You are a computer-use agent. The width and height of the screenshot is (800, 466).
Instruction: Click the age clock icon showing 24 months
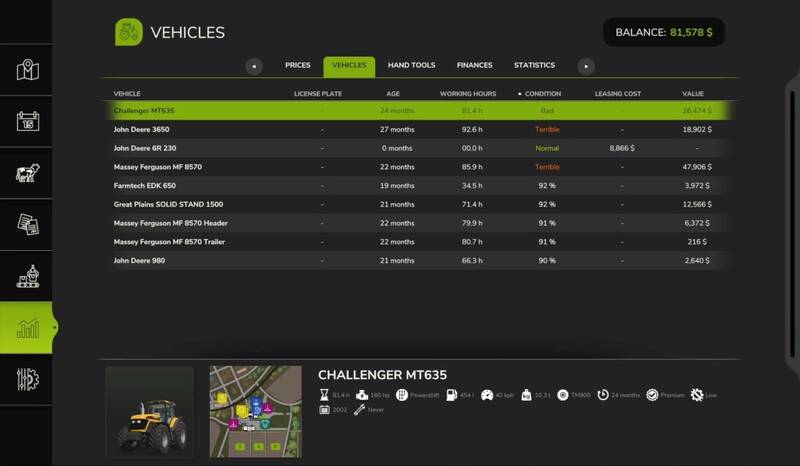click(603, 395)
